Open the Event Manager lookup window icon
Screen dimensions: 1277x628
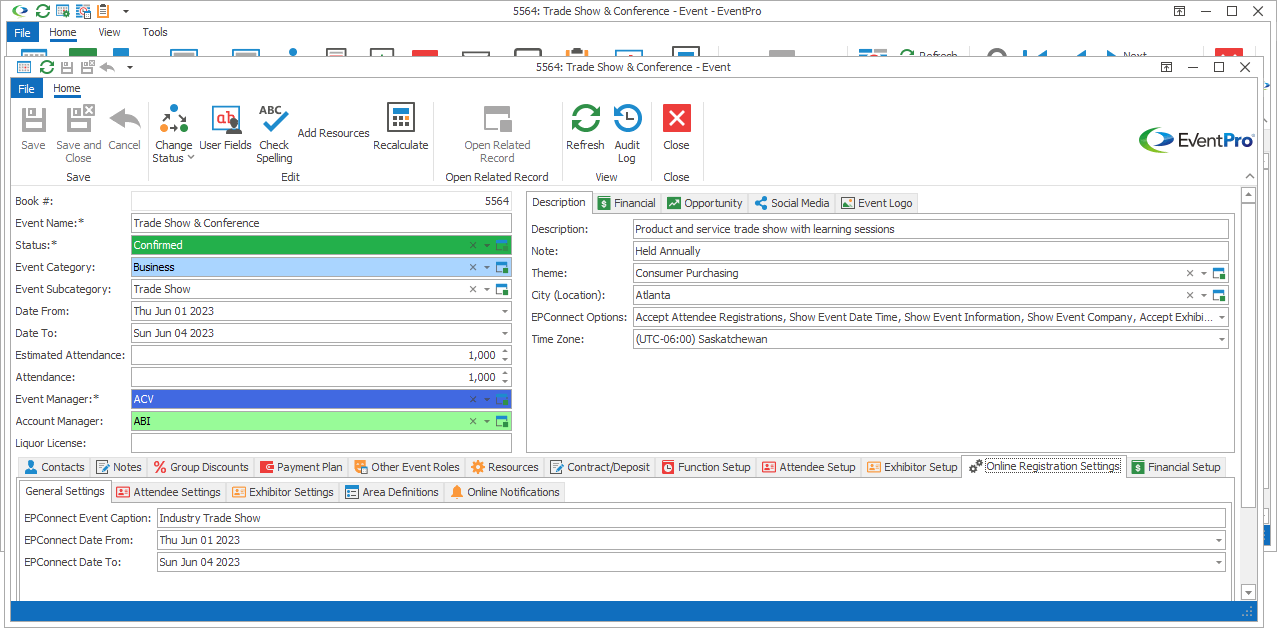click(x=502, y=399)
